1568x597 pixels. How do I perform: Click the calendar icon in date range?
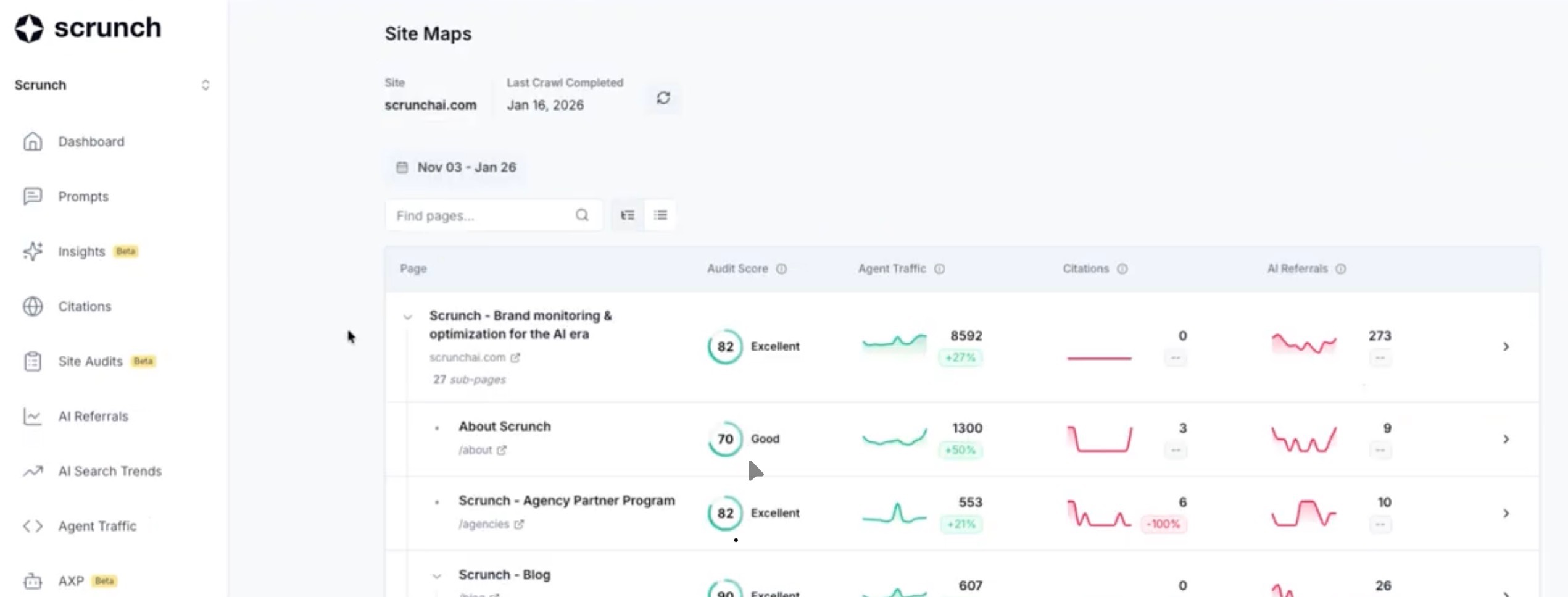tap(402, 167)
